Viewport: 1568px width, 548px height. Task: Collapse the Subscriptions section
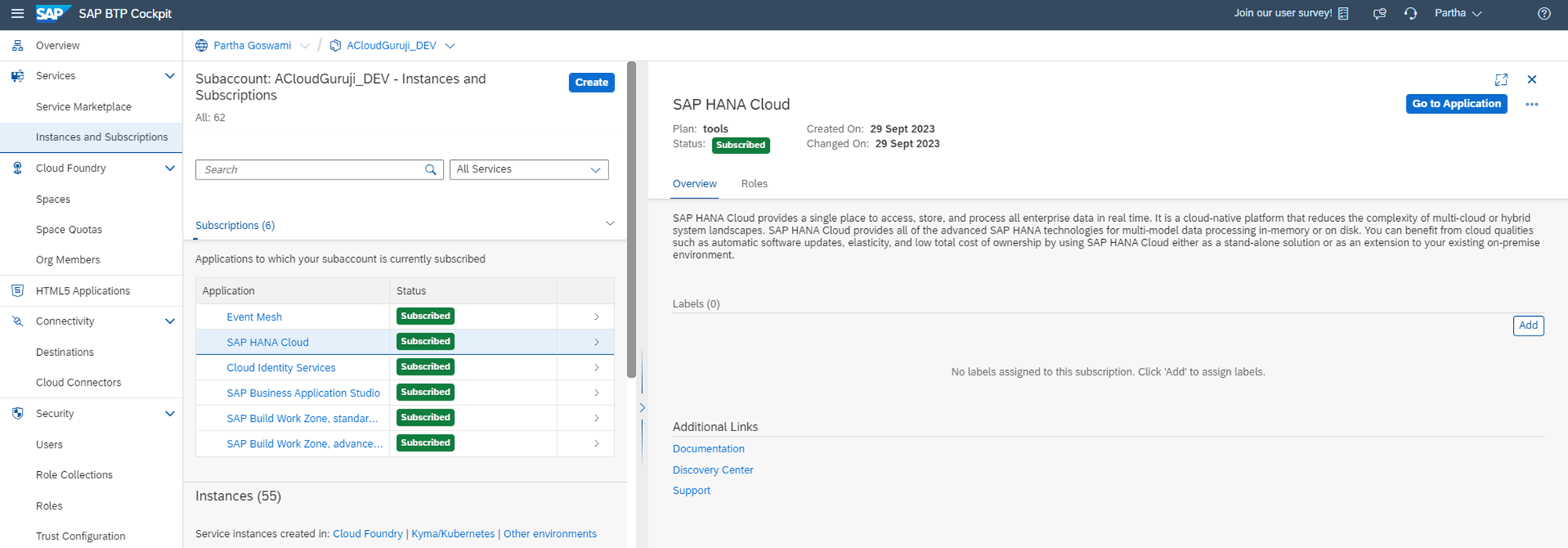[609, 224]
